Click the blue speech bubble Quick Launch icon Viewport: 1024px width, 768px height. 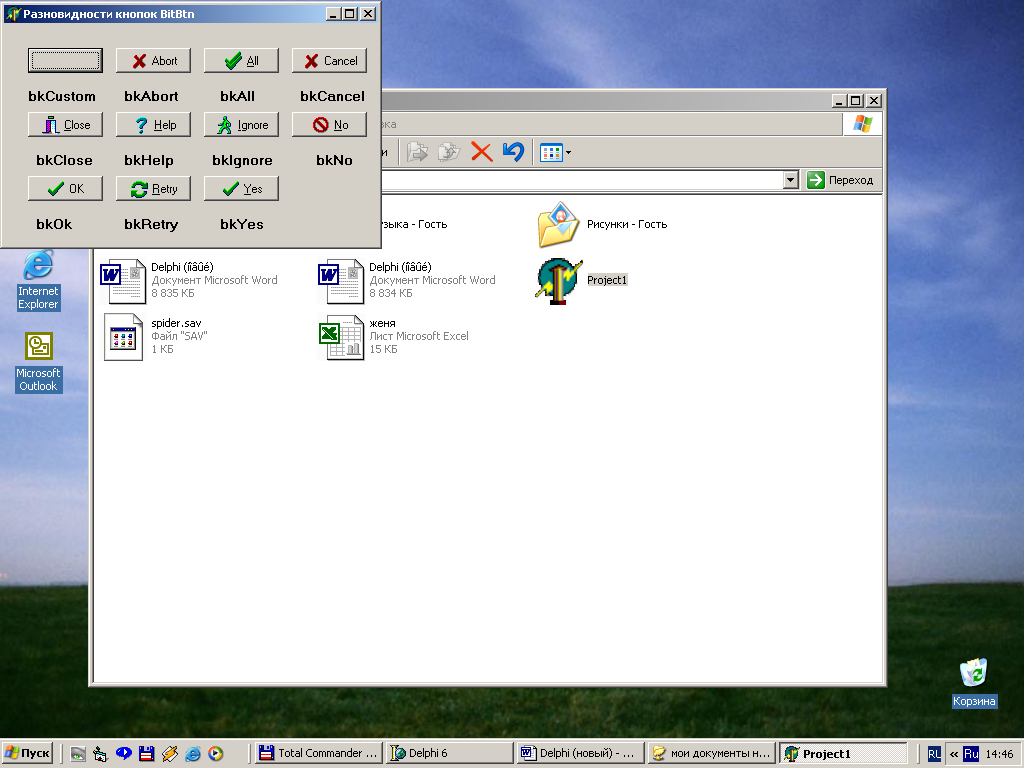(123, 754)
